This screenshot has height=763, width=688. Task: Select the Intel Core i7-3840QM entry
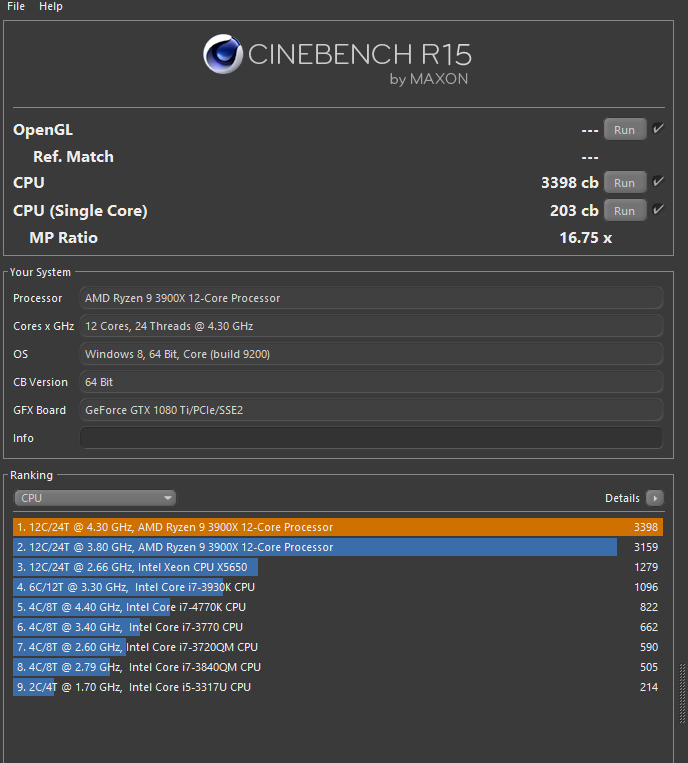pyautogui.click(x=338, y=667)
